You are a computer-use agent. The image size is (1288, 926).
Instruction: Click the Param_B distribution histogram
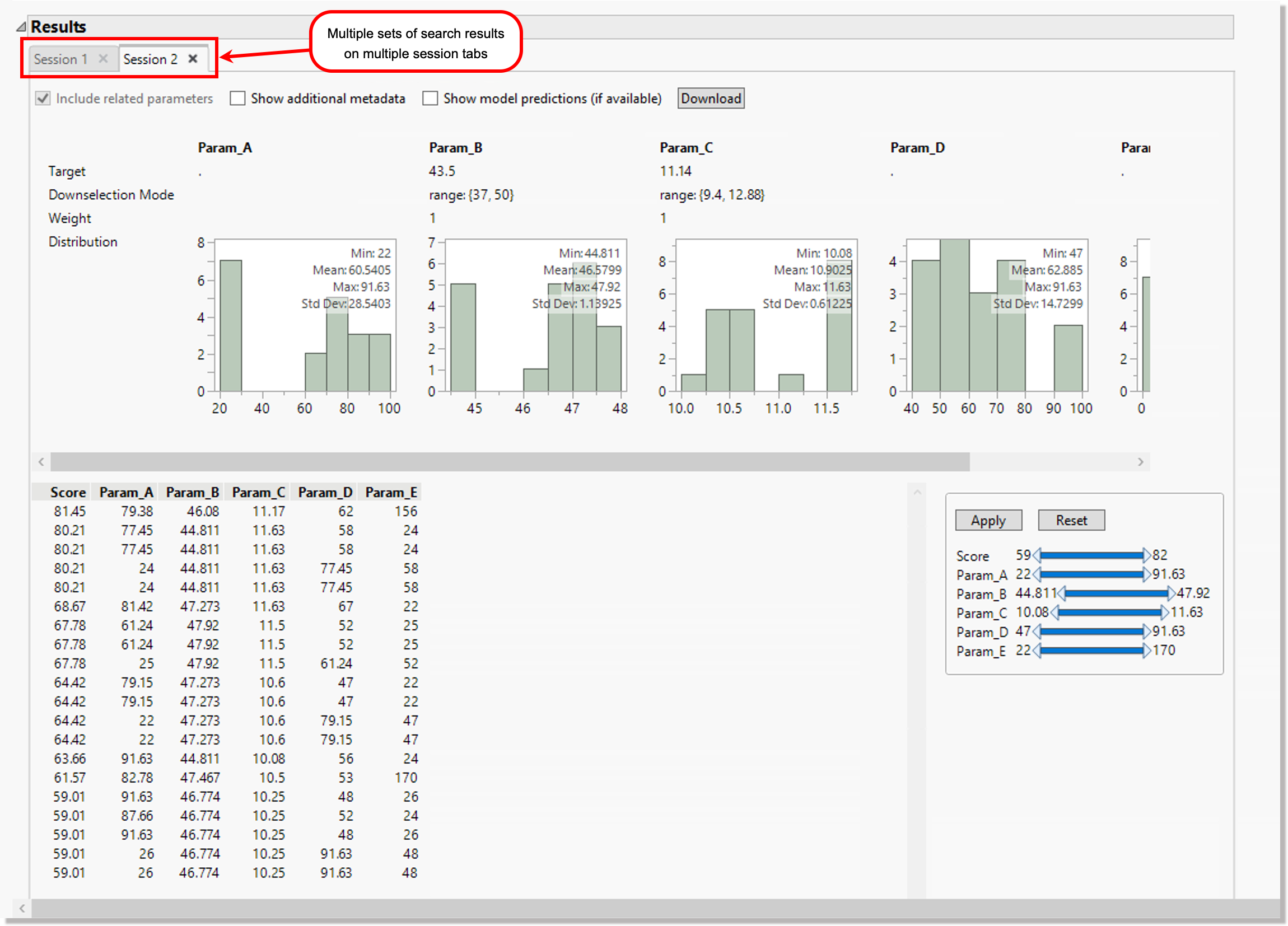pyautogui.click(x=535, y=316)
